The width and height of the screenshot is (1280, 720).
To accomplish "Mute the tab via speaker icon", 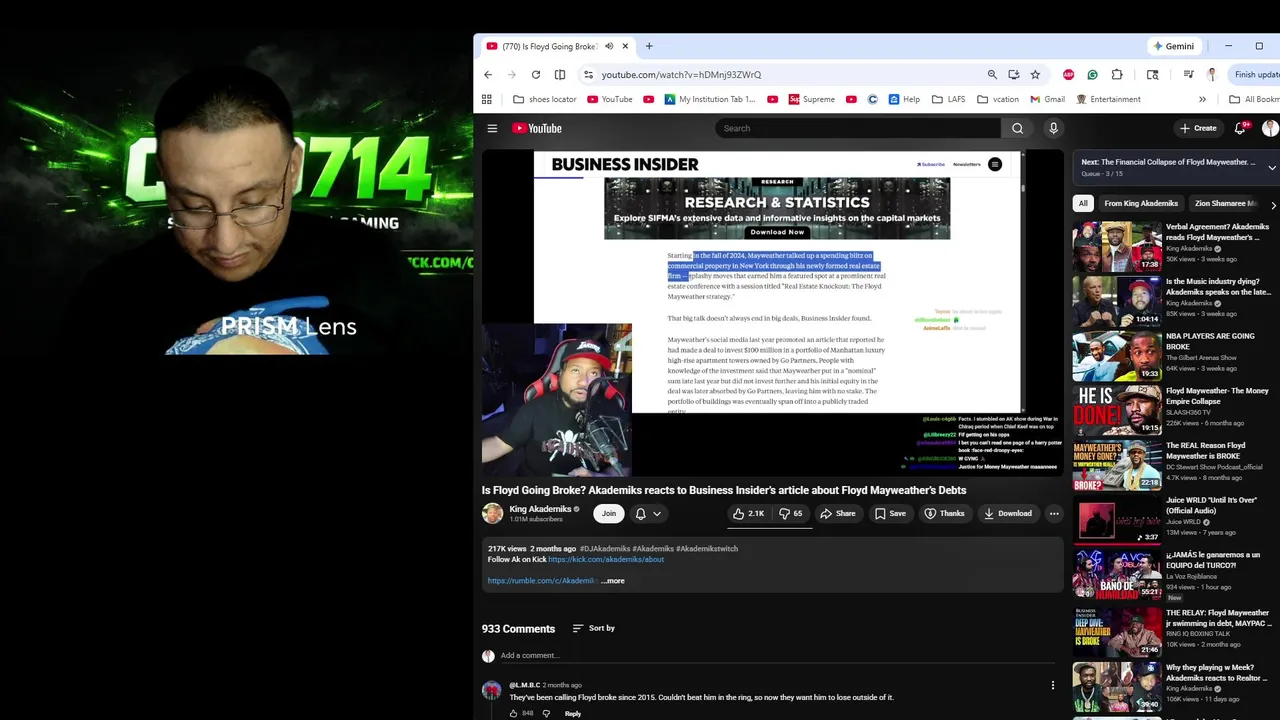I will [x=609, y=46].
